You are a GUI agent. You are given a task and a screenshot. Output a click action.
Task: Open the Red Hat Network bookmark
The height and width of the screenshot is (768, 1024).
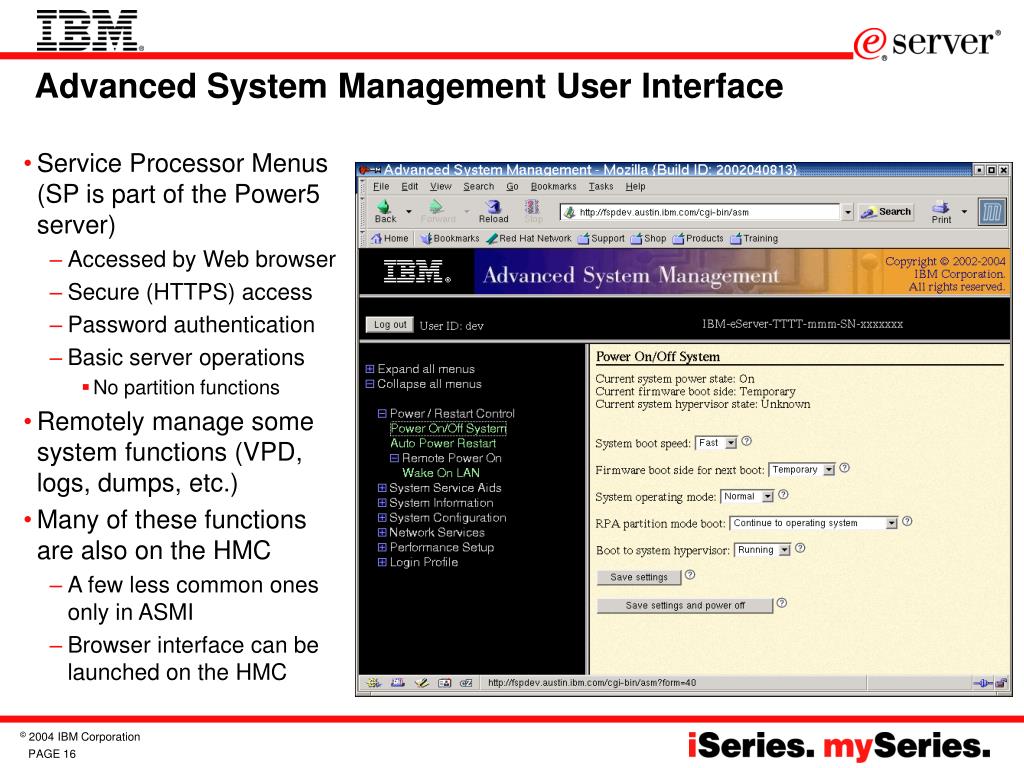point(529,238)
